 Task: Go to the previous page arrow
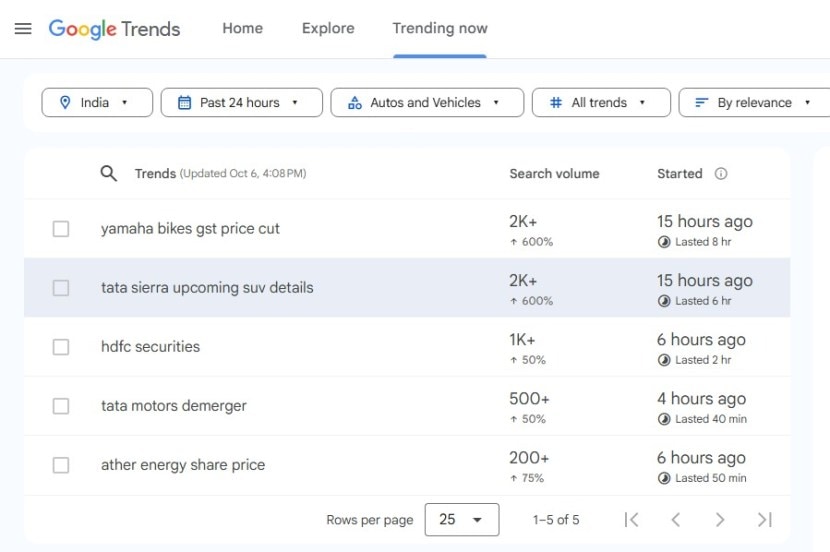675,519
